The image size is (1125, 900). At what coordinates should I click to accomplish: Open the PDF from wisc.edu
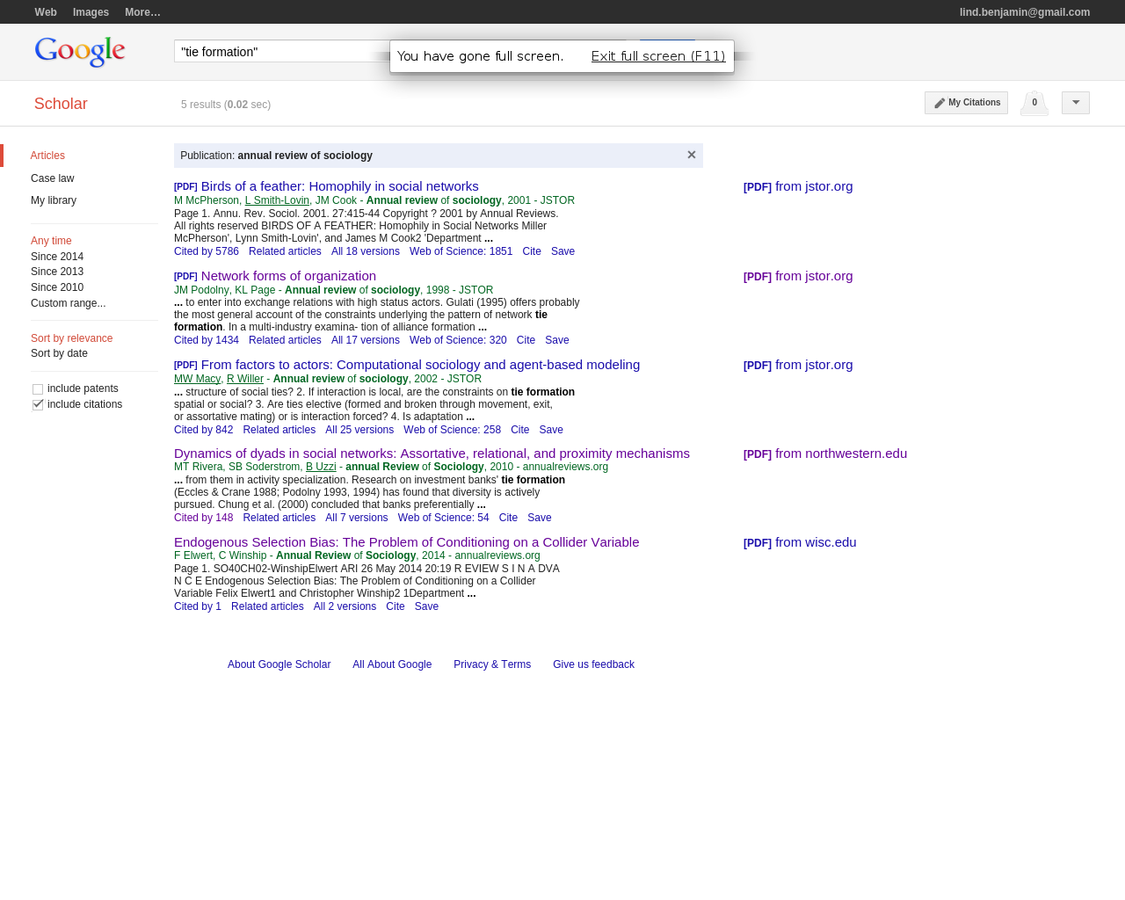(800, 543)
